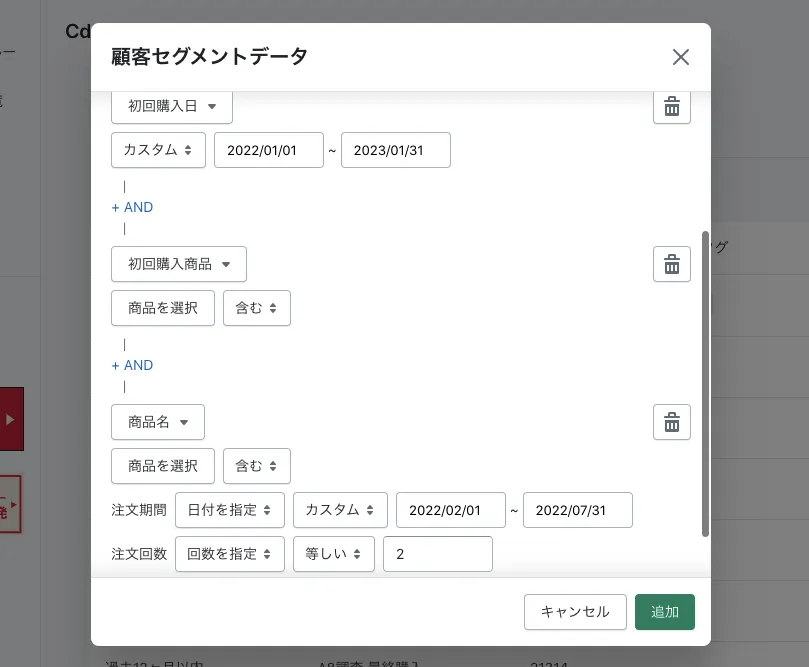Delete the 初回購入日 condition with trash icon

pos(672,106)
